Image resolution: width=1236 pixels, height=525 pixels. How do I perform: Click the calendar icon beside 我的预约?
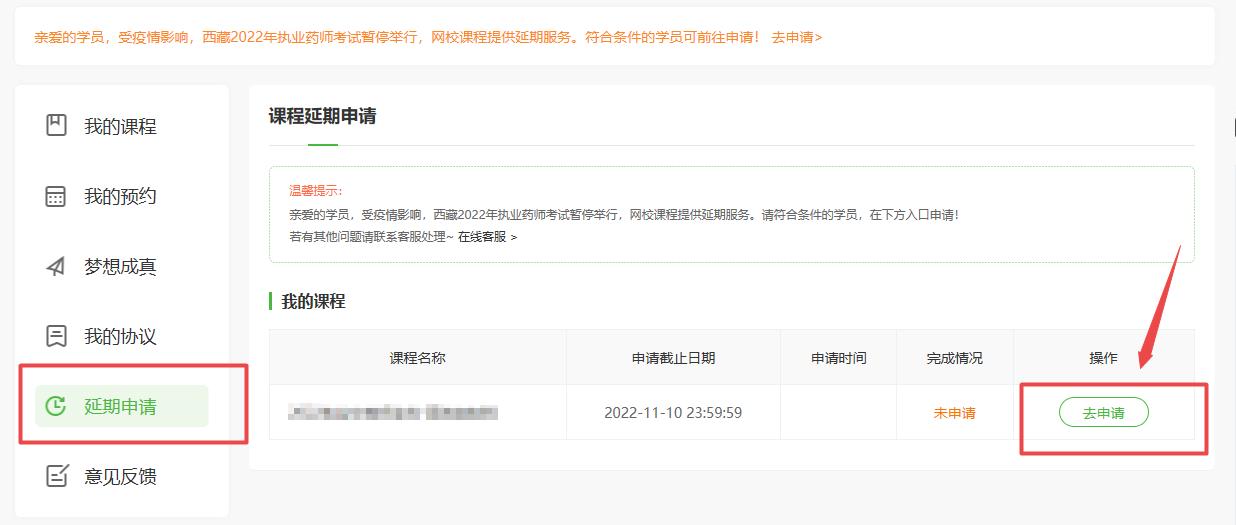tap(57, 196)
